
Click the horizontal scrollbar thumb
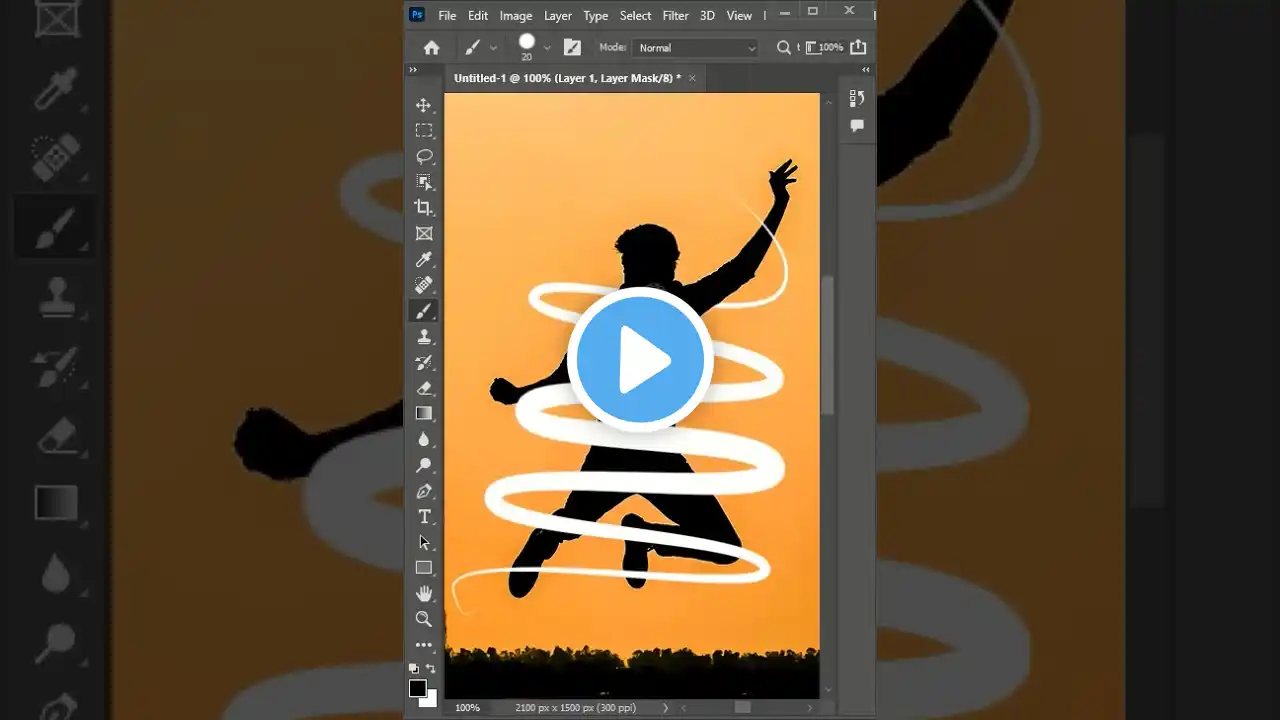coord(742,708)
